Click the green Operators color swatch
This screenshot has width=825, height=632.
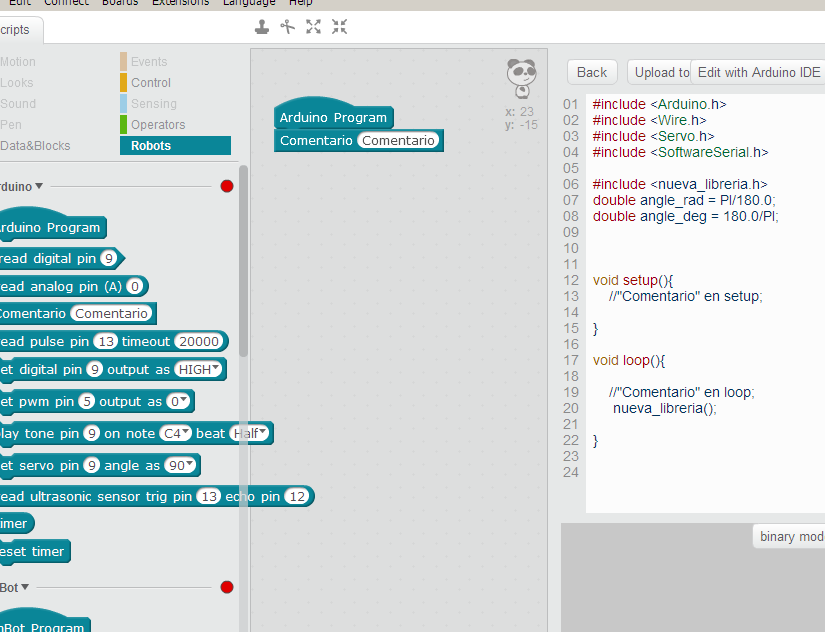click(x=124, y=125)
